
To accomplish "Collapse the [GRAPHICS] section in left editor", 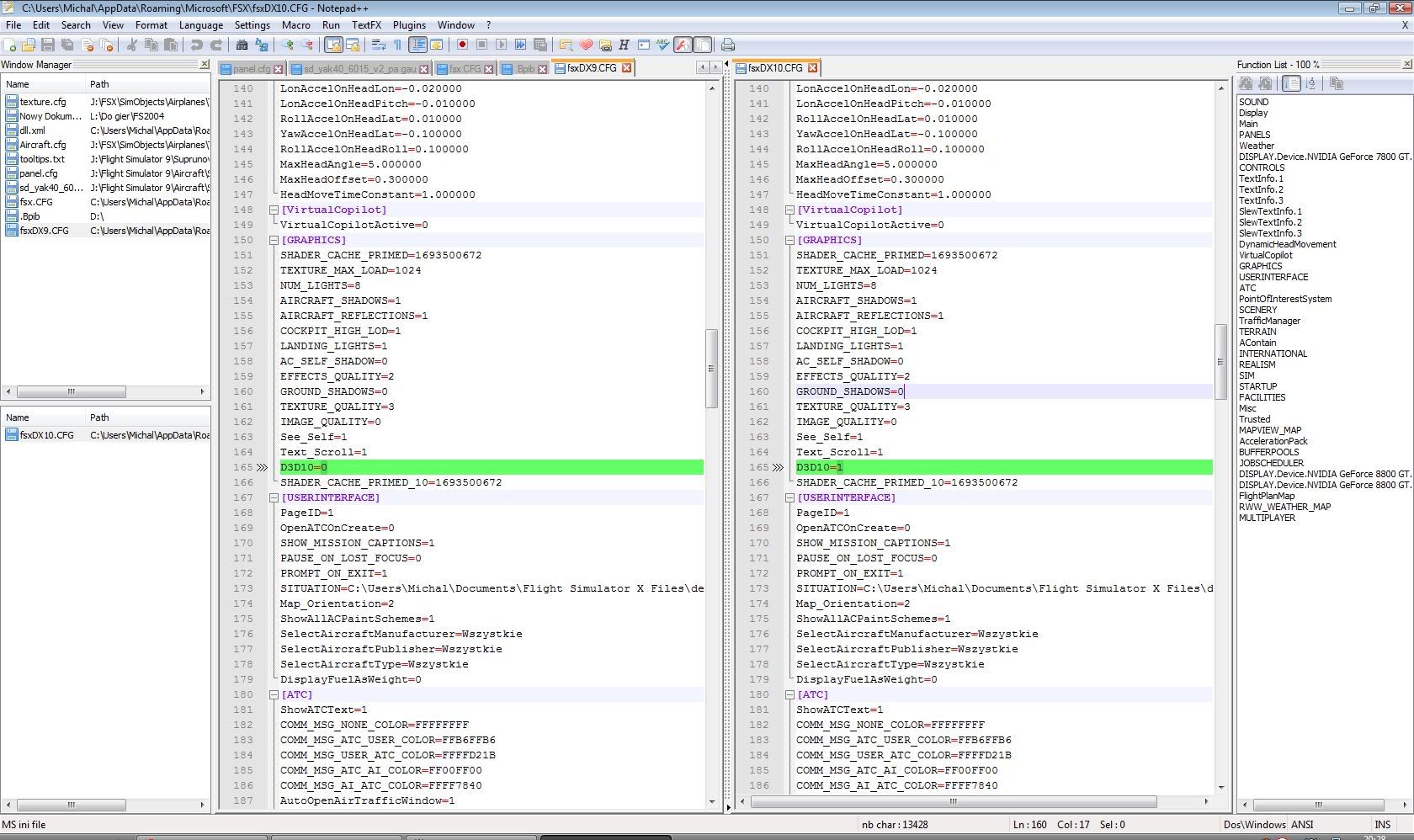I will pyautogui.click(x=274, y=240).
